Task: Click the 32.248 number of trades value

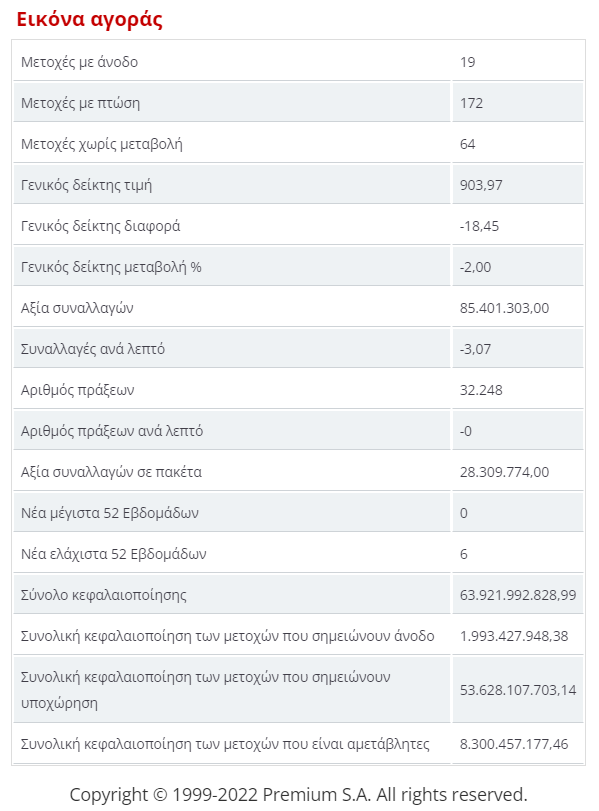Action: coord(481,389)
